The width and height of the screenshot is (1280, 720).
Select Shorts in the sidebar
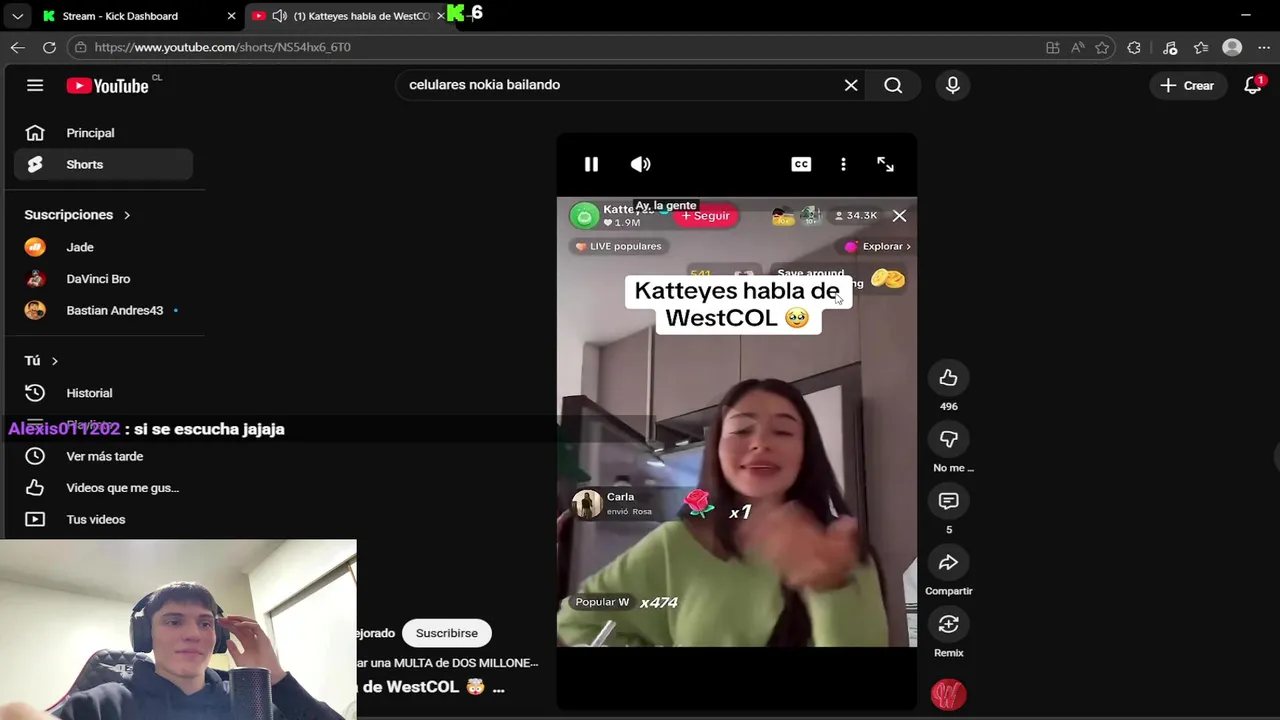(x=103, y=164)
